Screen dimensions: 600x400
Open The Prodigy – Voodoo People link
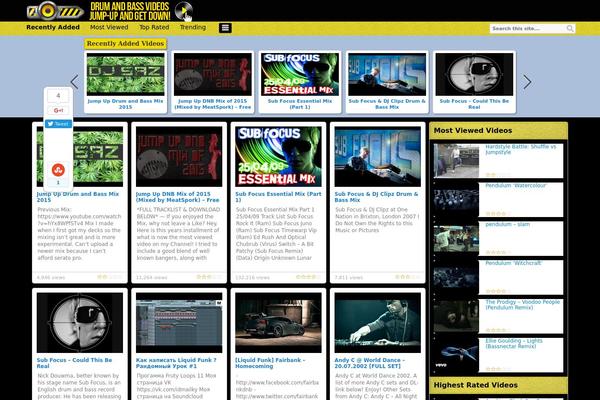(x=522, y=305)
